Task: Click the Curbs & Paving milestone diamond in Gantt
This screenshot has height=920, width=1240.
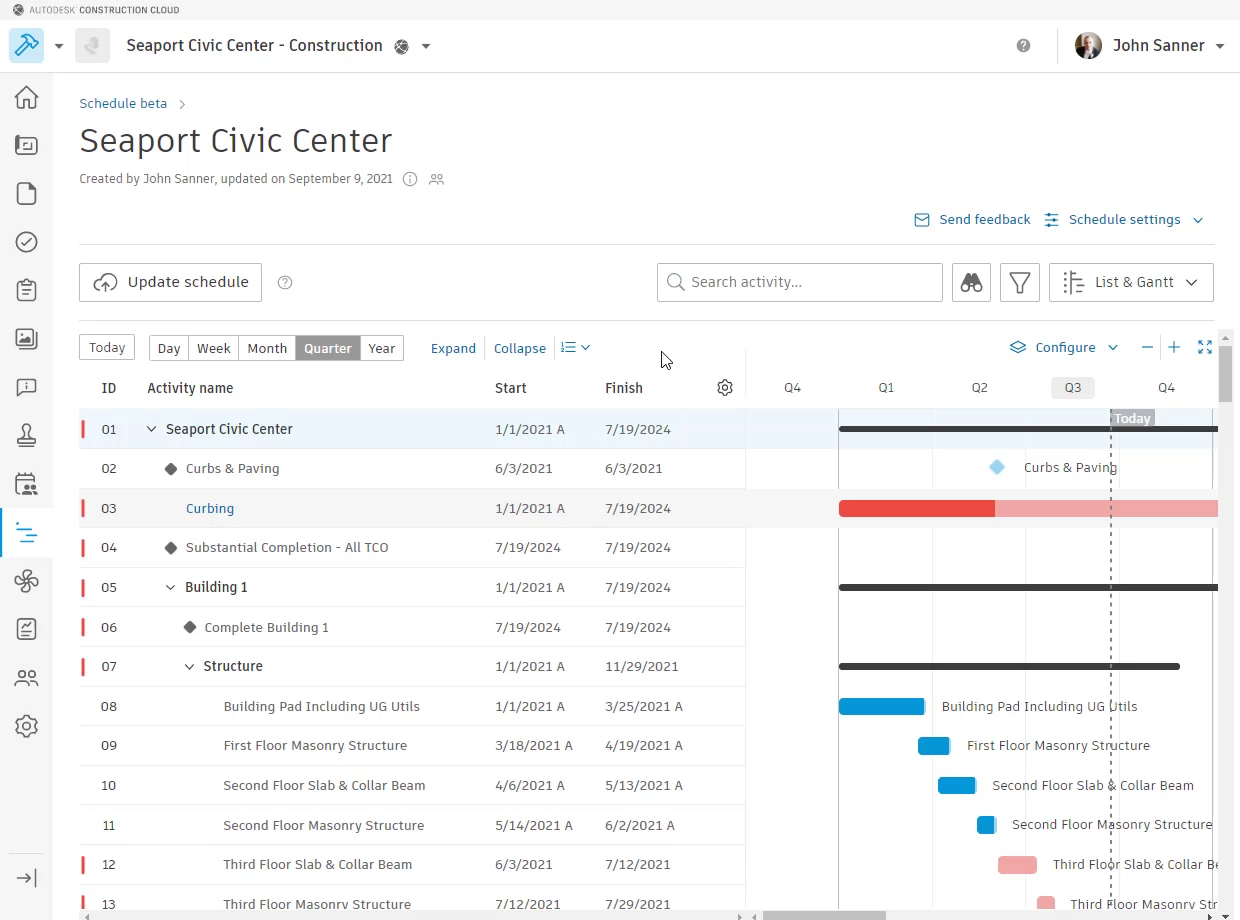Action: pos(997,467)
